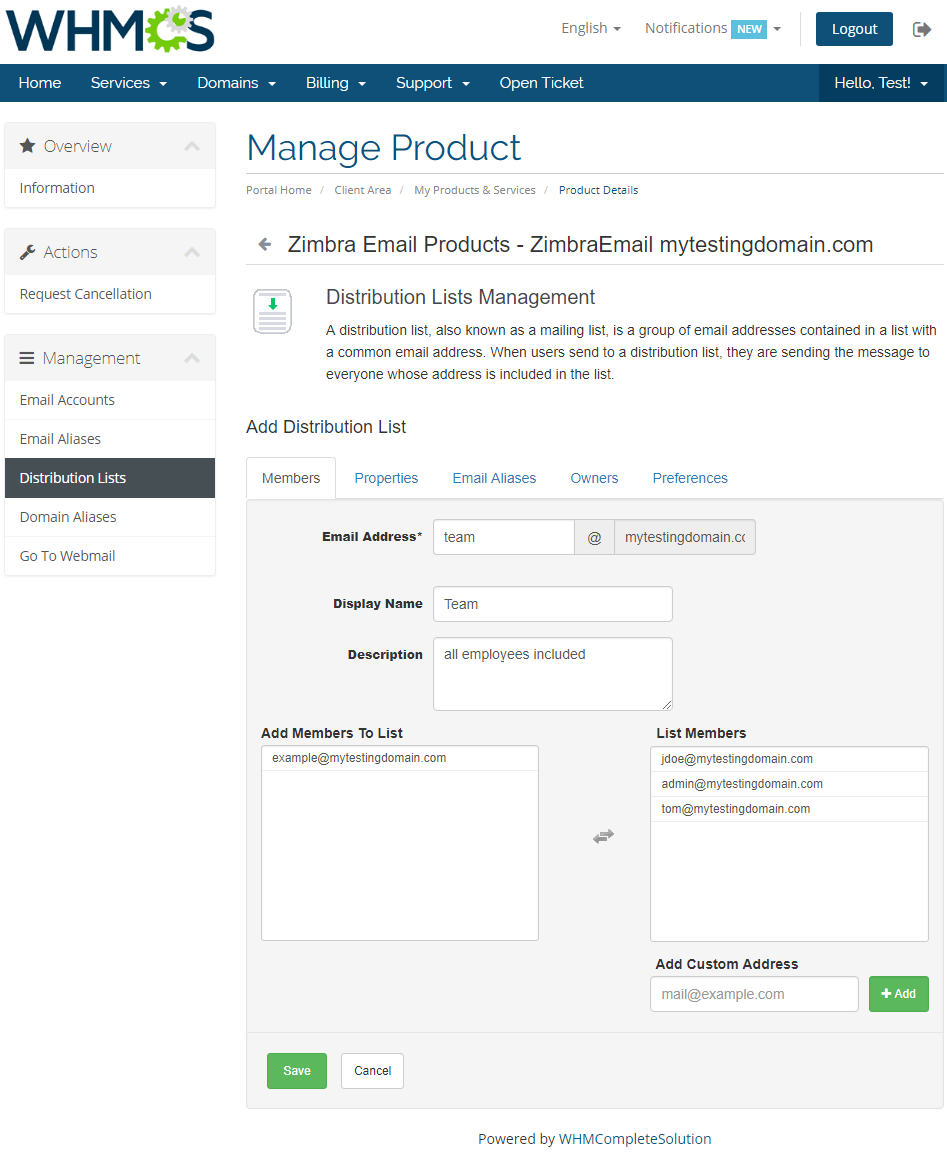Open Domain Aliases in sidebar
Image resolution: width=947 pixels, height=1163 pixels.
point(110,517)
